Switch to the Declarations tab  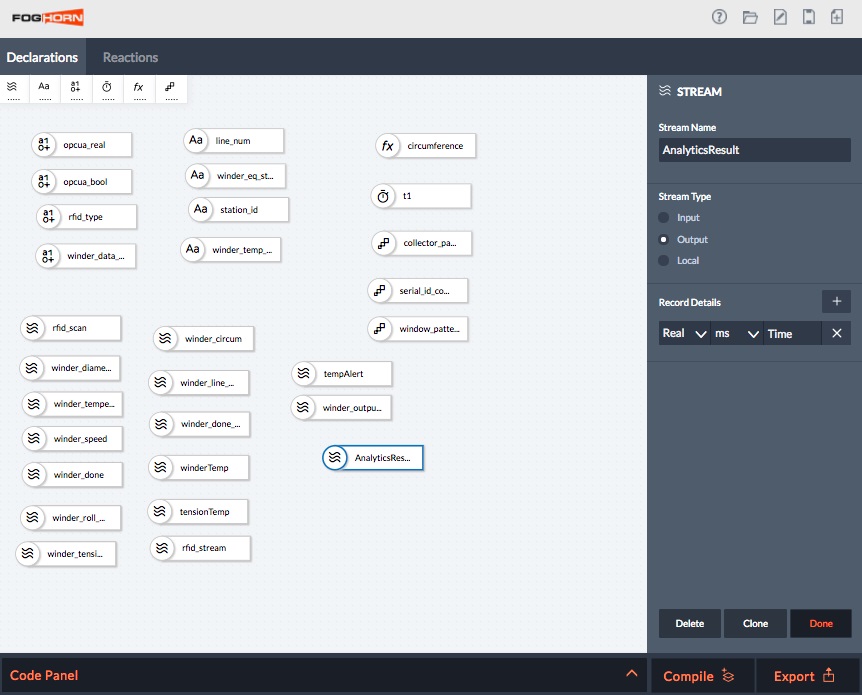42,57
